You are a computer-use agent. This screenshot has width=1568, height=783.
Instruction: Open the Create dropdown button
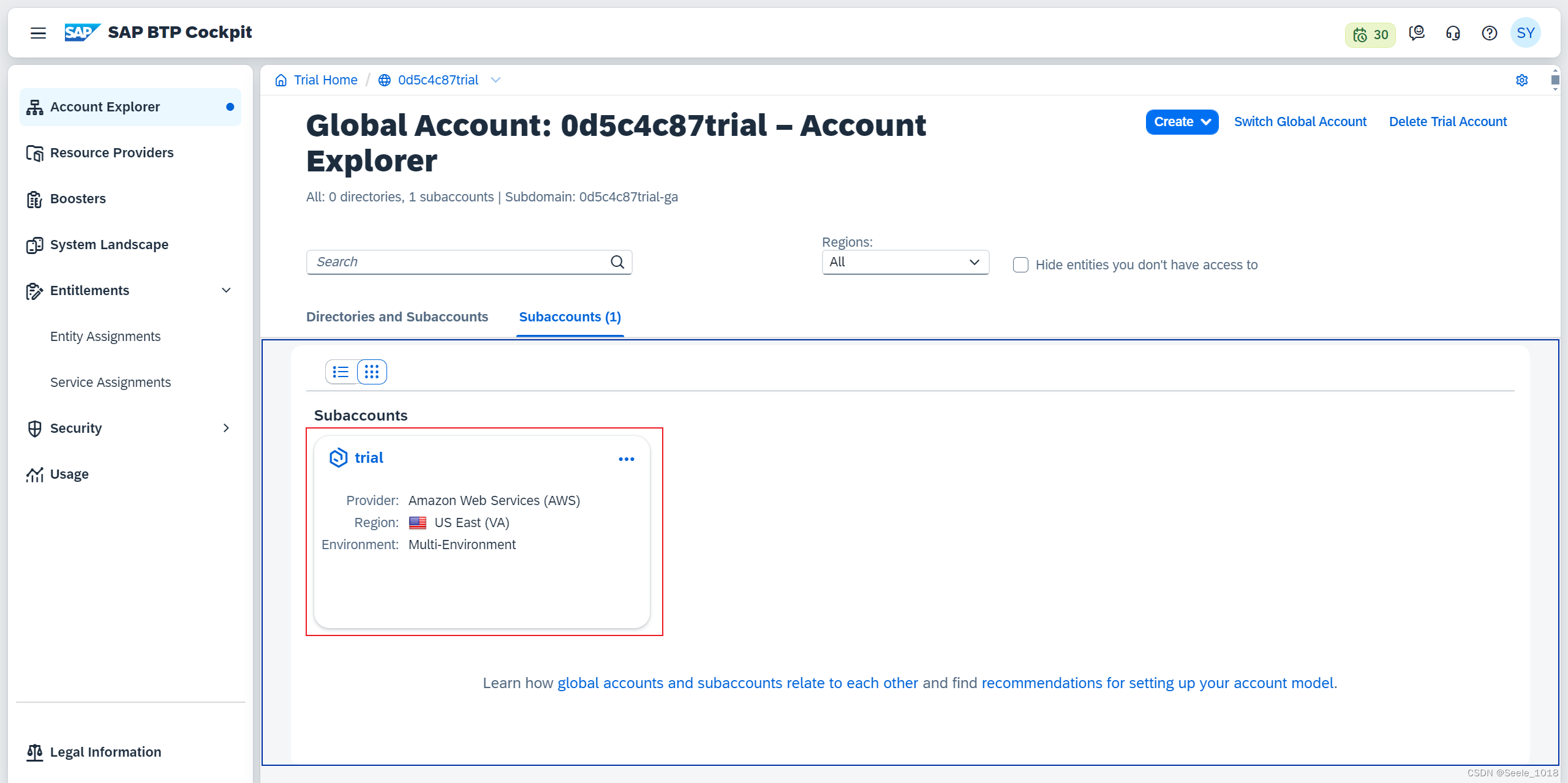click(x=1182, y=122)
